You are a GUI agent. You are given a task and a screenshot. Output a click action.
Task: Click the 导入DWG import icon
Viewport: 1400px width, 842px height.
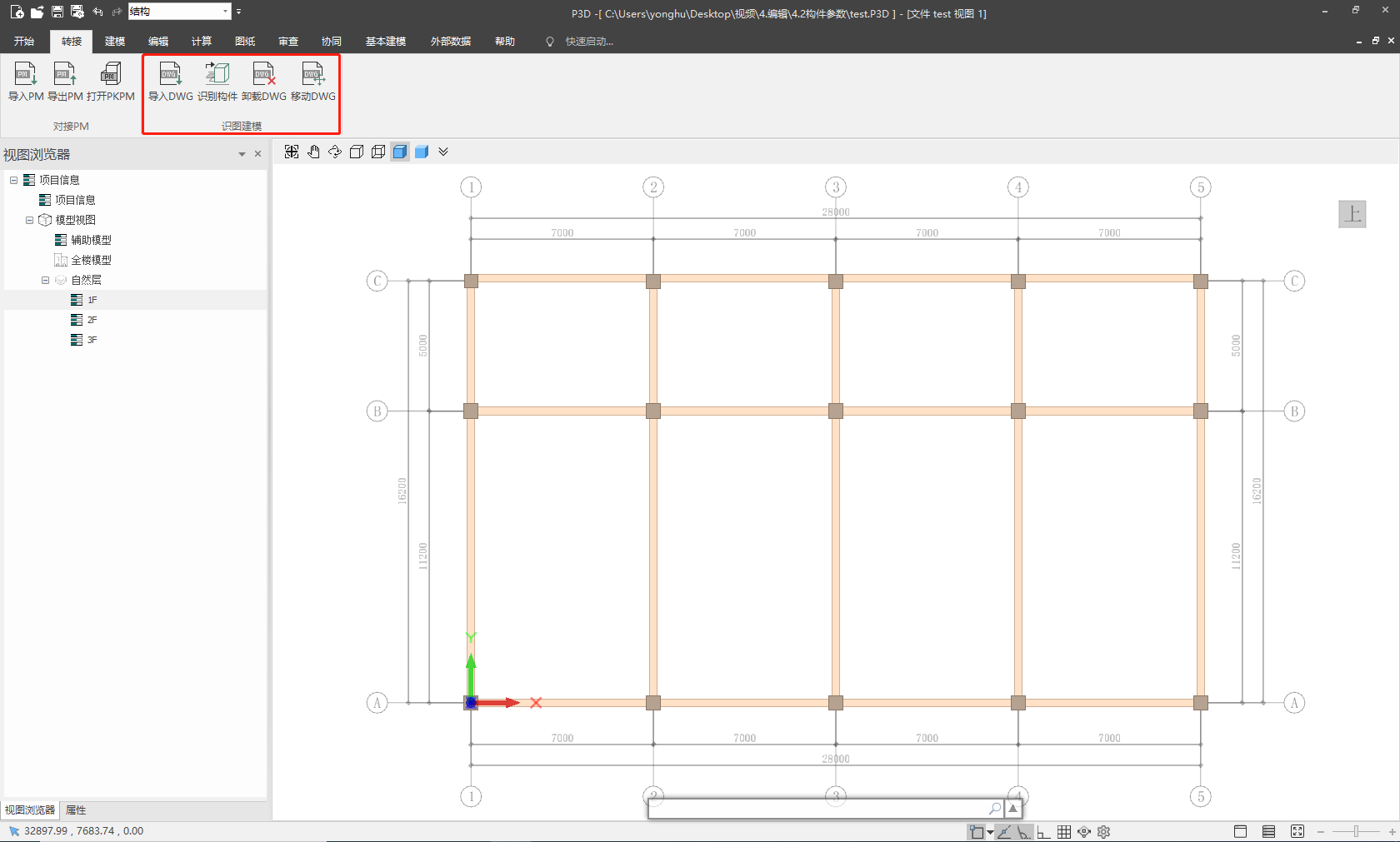(170, 75)
